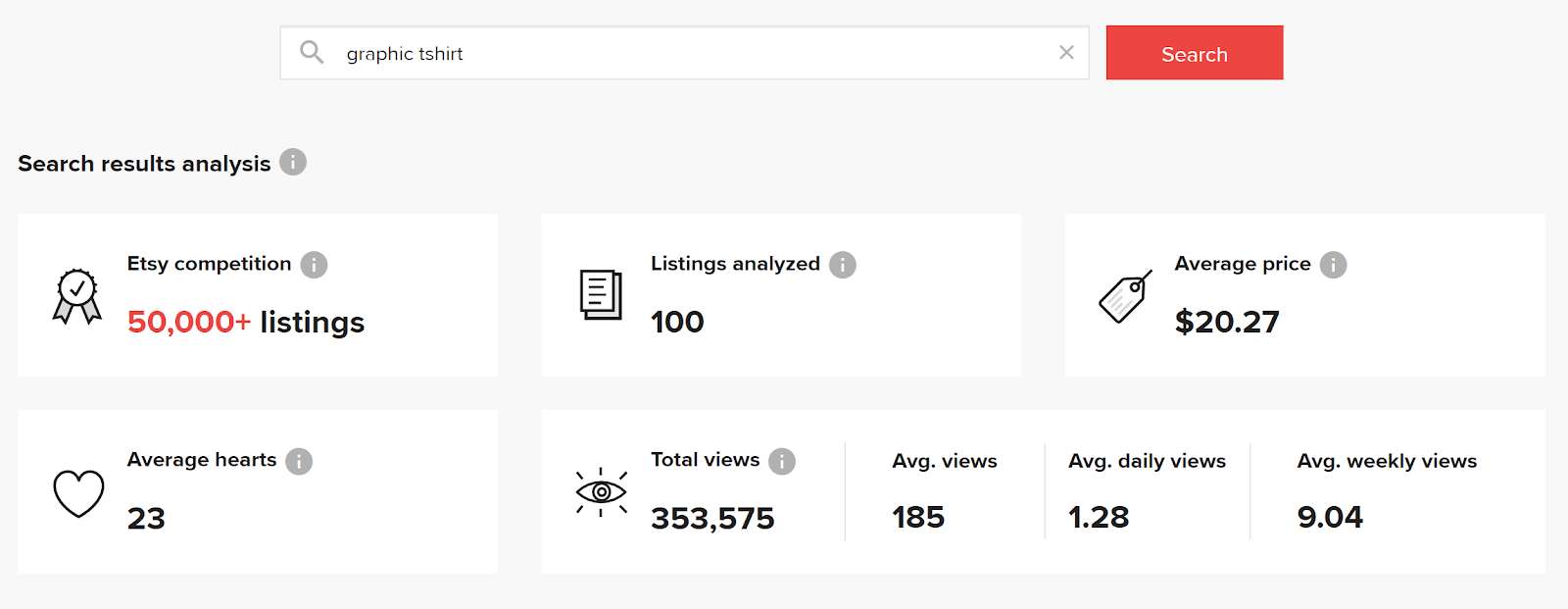Click the Avg. weekly views value 9.04
1568x609 pixels.
[1330, 517]
